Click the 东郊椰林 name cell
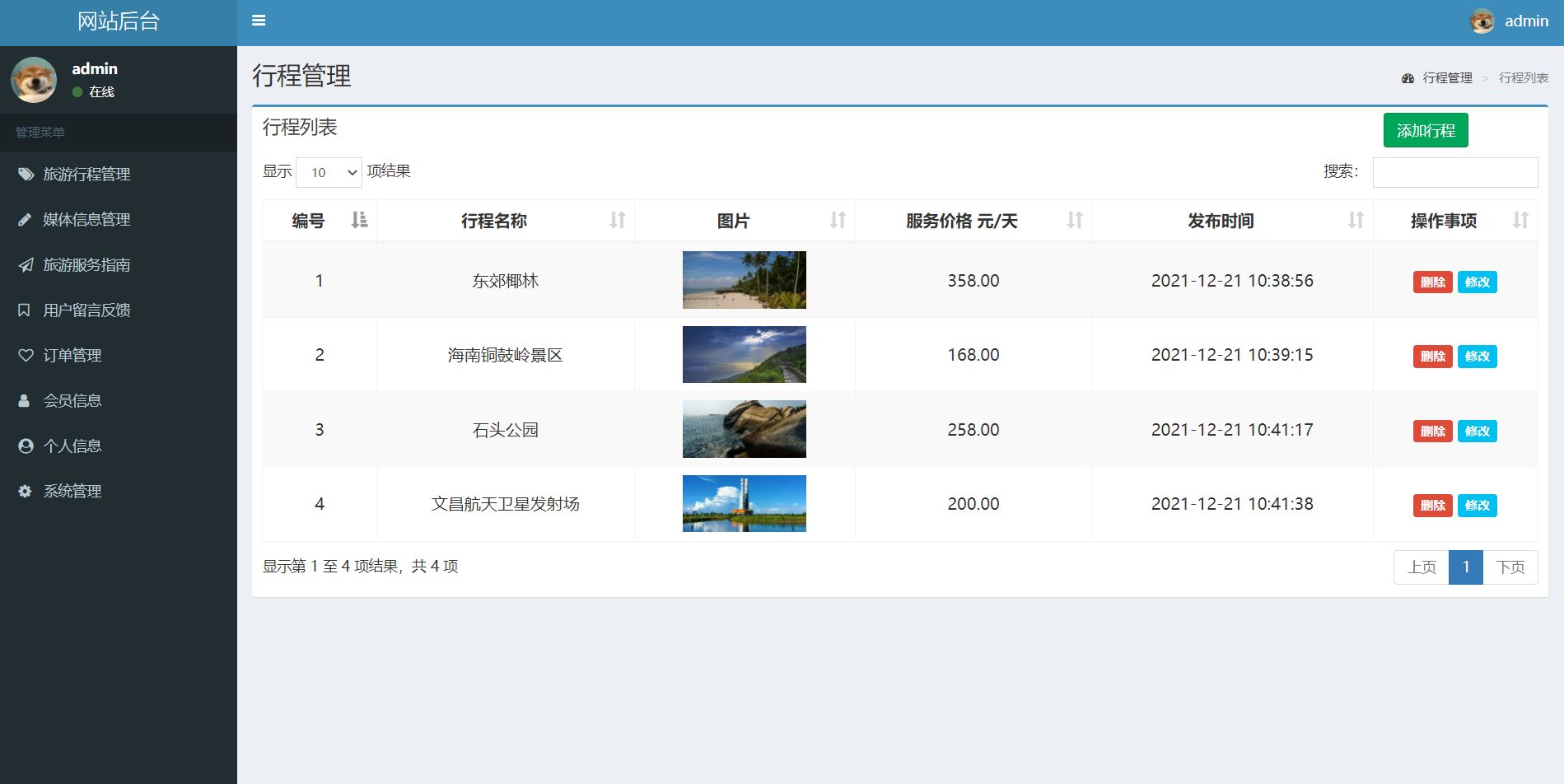 506,281
